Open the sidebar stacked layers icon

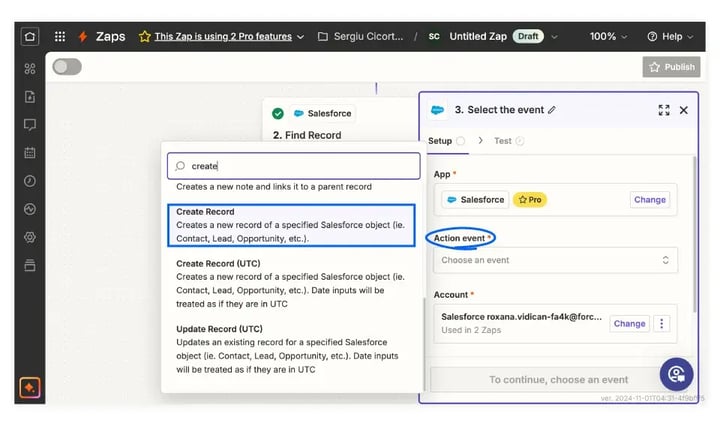coord(30,265)
